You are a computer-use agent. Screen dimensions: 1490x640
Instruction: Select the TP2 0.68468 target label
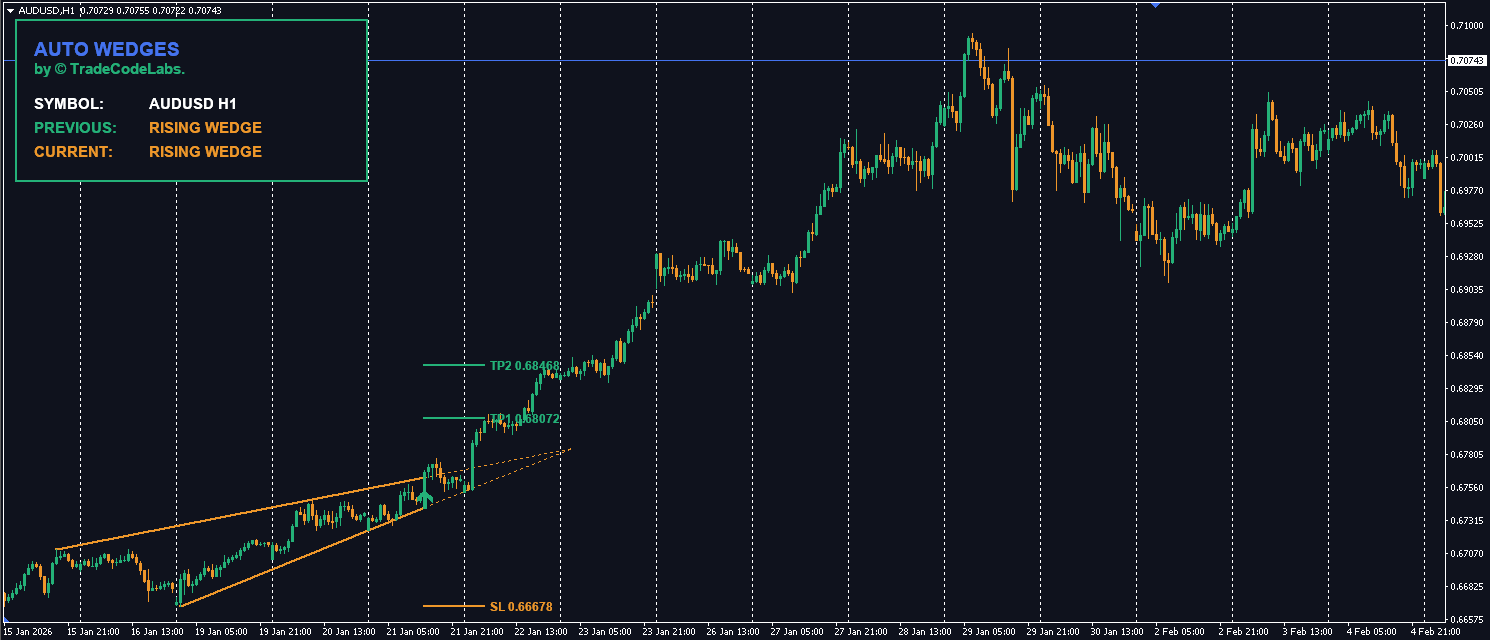(x=524, y=366)
